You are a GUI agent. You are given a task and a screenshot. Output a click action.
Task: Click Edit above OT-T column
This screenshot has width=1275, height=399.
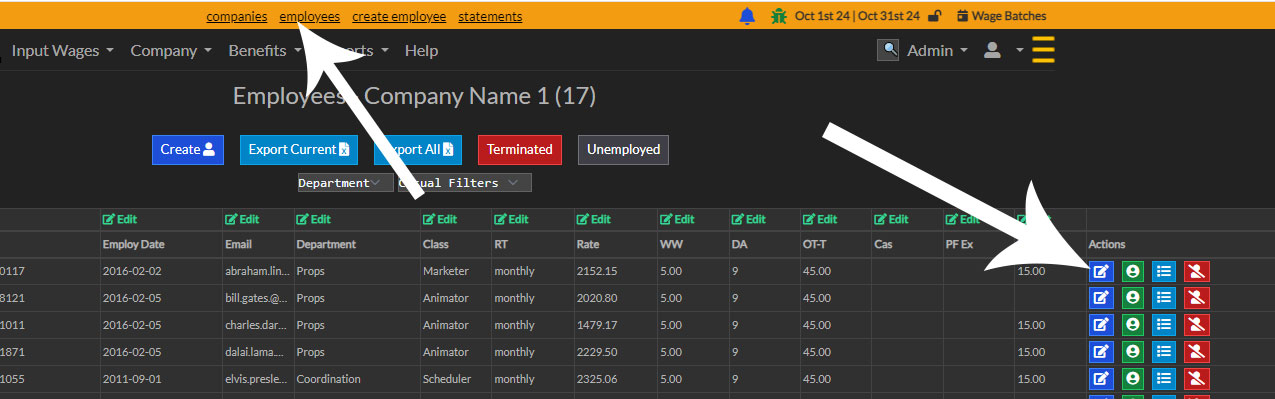(x=820, y=219)
